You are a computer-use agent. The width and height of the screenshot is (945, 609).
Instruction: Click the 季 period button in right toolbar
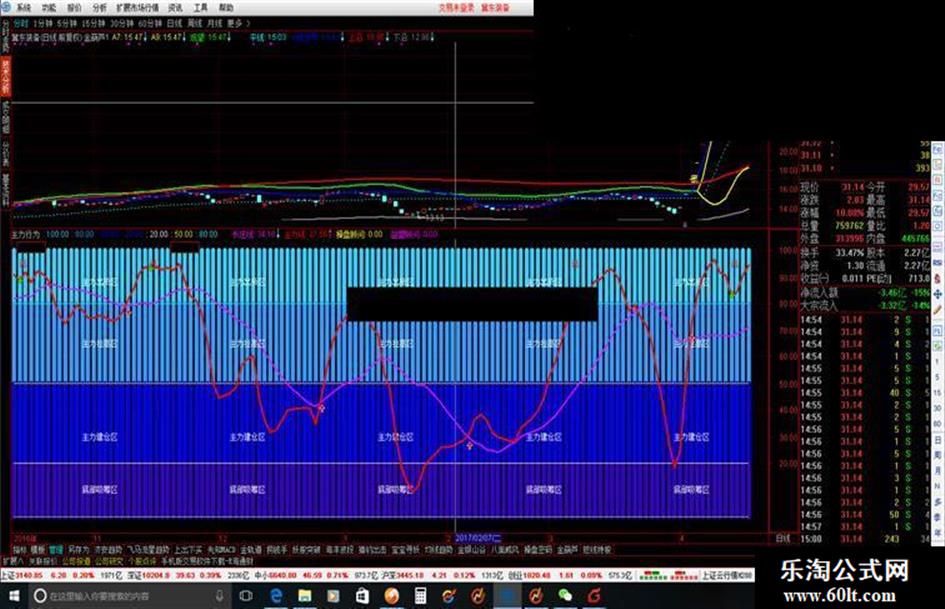pyautogui.click(x=938, y=517)
